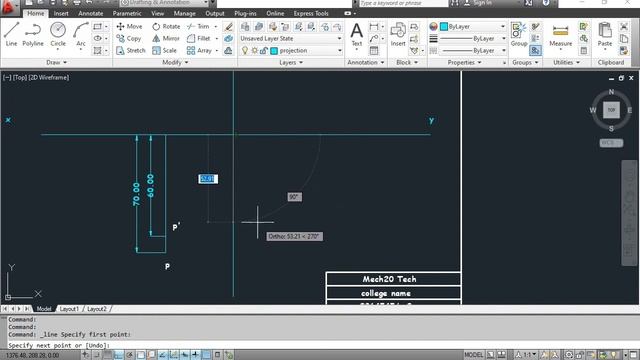Expand the Annotation panel
This screenshot has width=640, height=360.
366,62
